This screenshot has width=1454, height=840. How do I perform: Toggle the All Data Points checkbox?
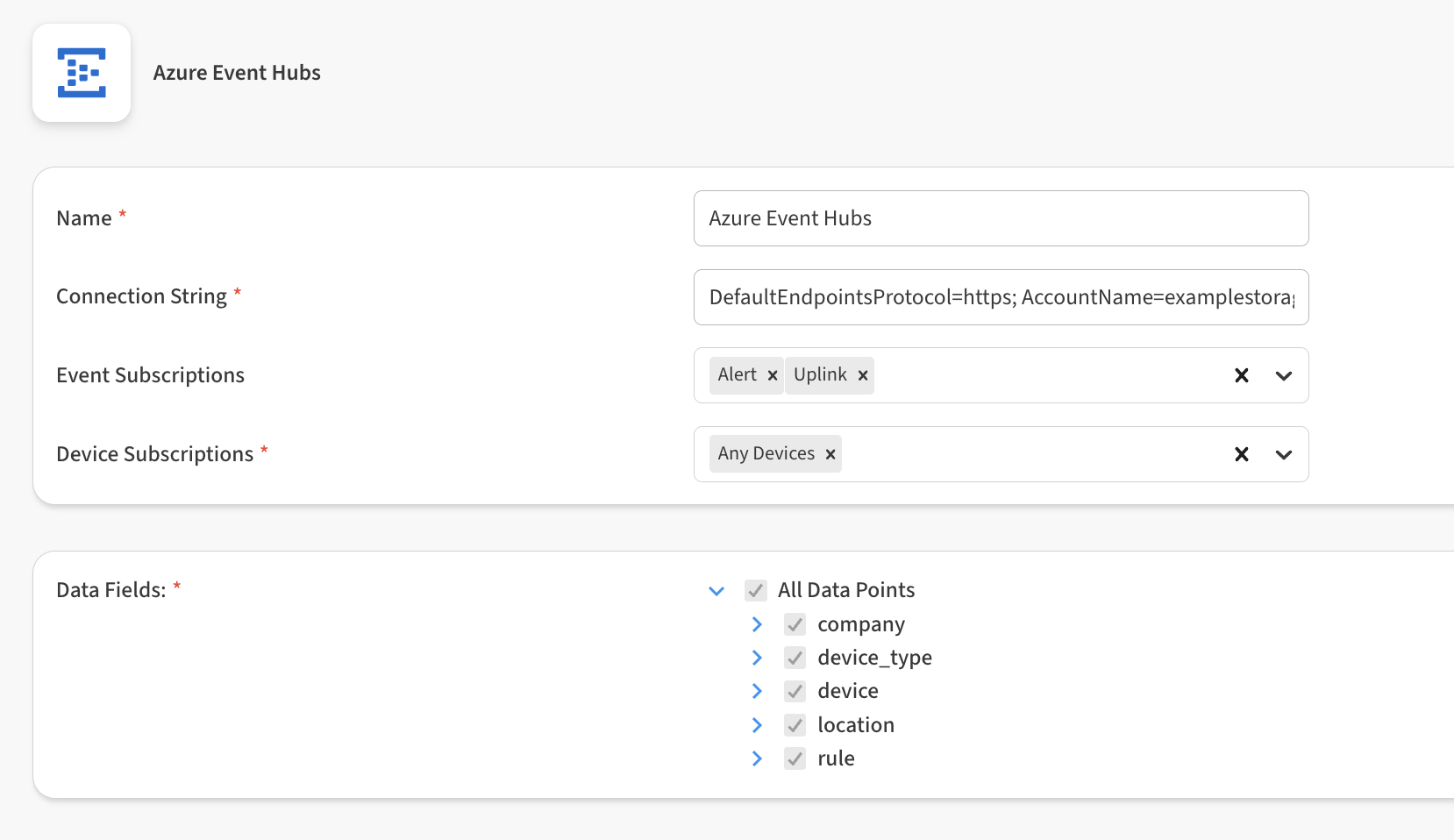[x=756, y=591]
